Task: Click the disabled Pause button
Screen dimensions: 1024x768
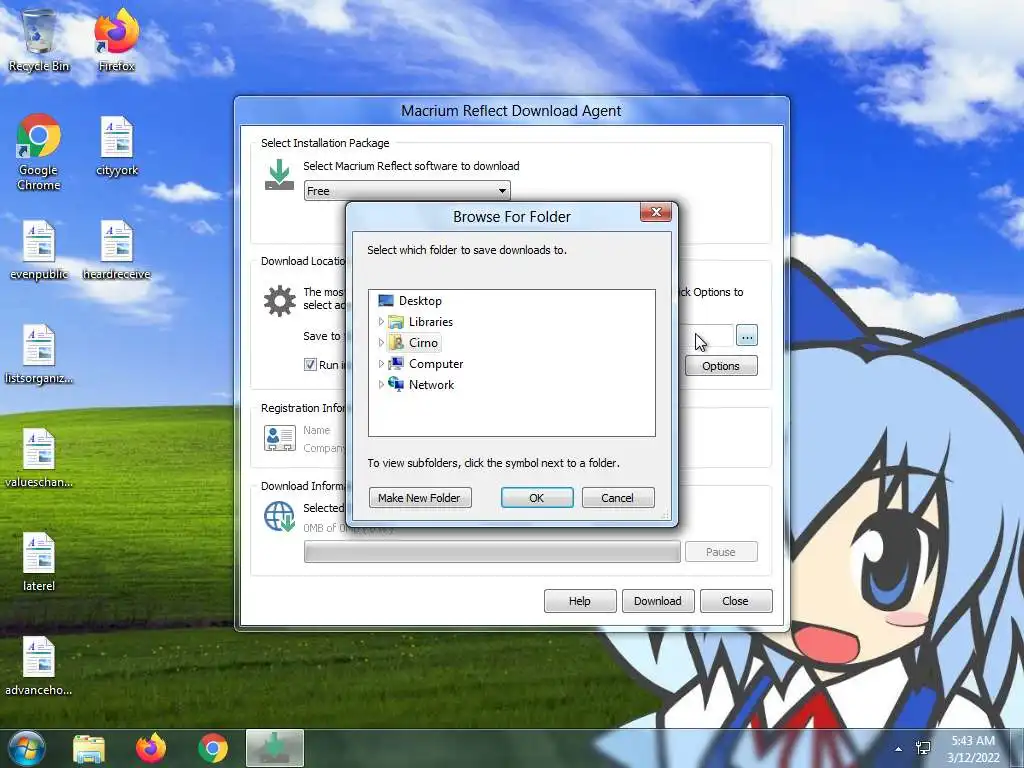Action: tap(721, 552)
